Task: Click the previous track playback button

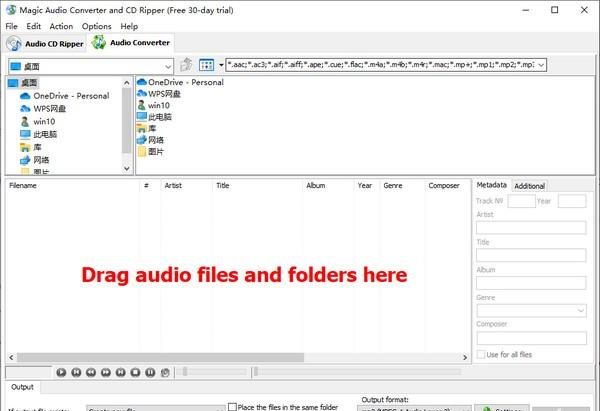Action: pos(76,372)
